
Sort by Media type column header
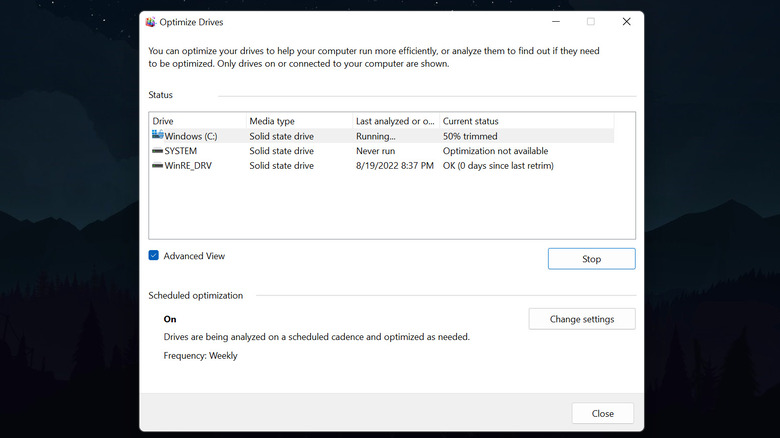point(297,121)
